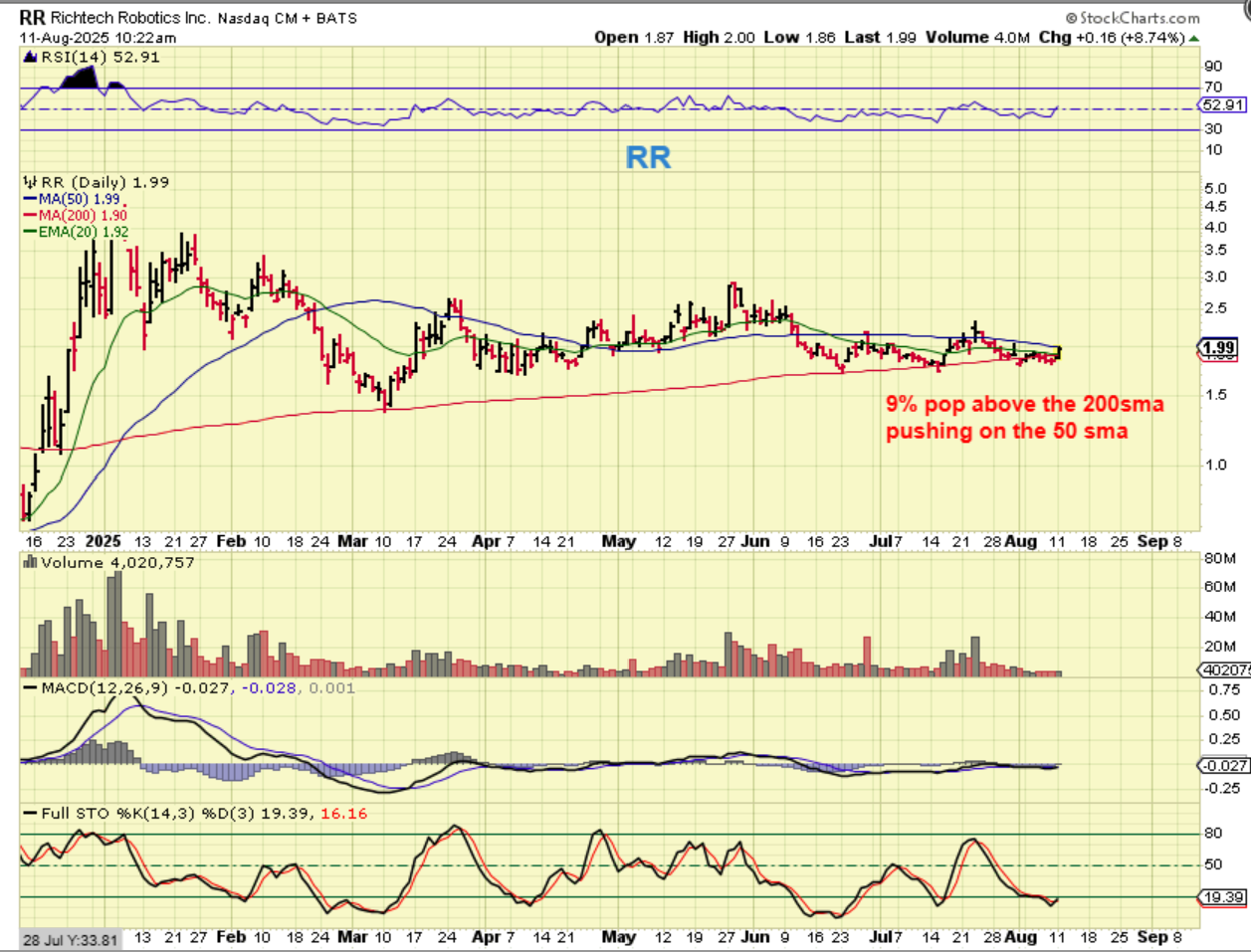Click the RR ticker symbol in header
The width and height of the screenshot is (1251, 952).
pyautogui.click(x=32, y=18)
